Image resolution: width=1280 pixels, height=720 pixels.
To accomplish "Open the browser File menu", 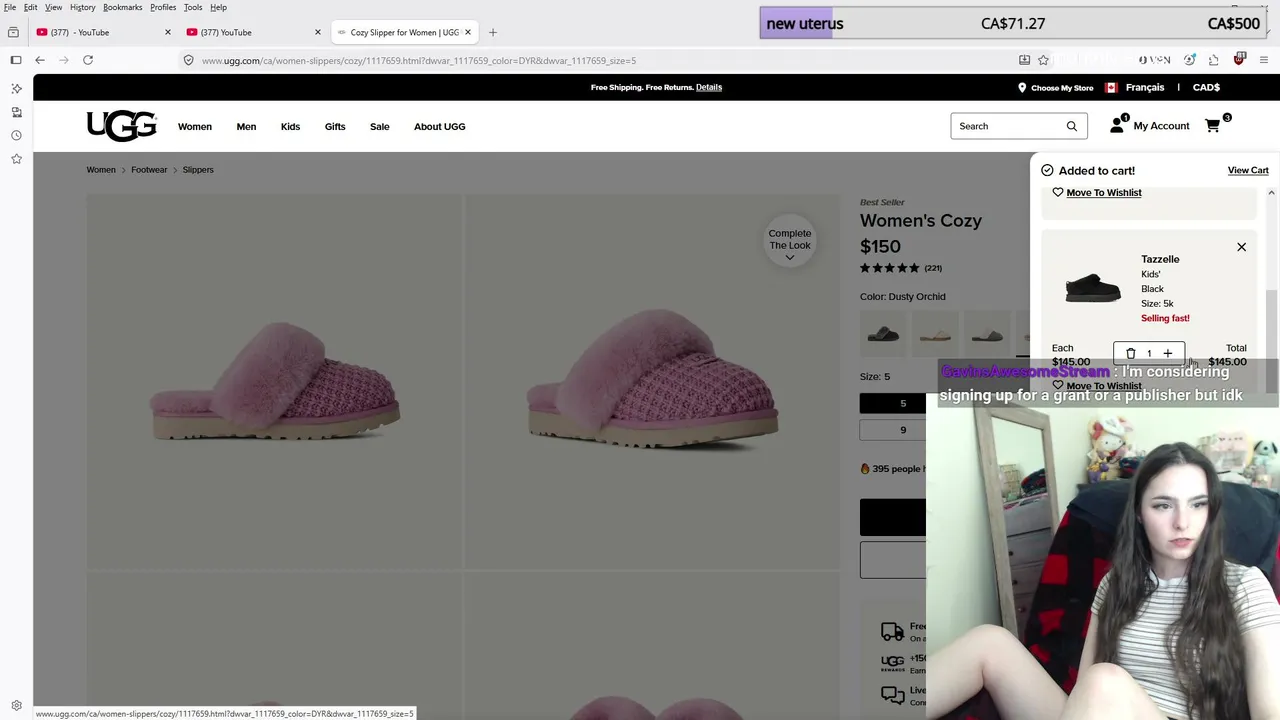I will tap(10, 7).
